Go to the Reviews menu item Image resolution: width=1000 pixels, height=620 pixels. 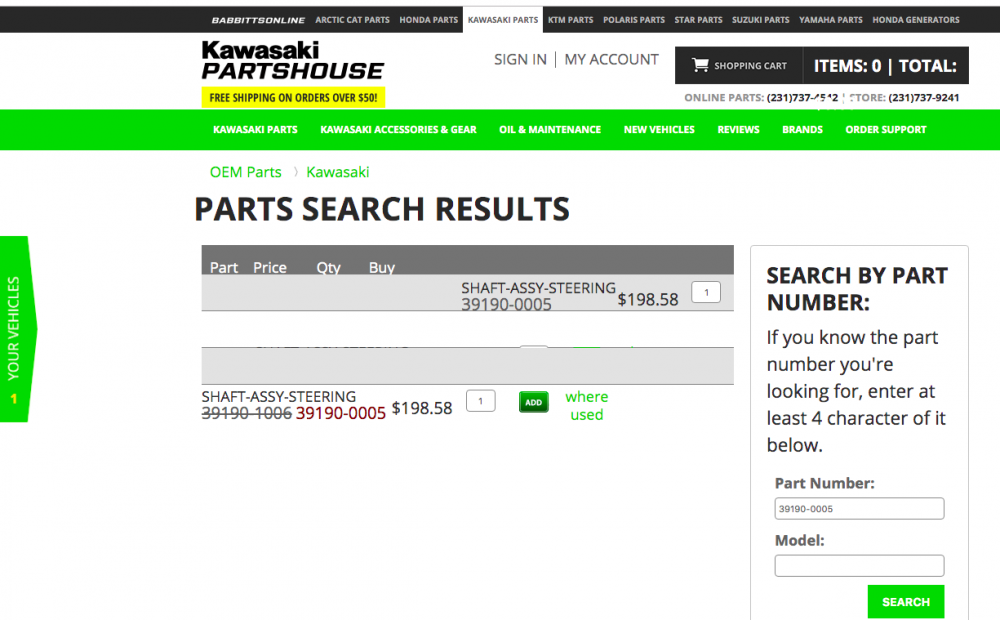point(738,129)
